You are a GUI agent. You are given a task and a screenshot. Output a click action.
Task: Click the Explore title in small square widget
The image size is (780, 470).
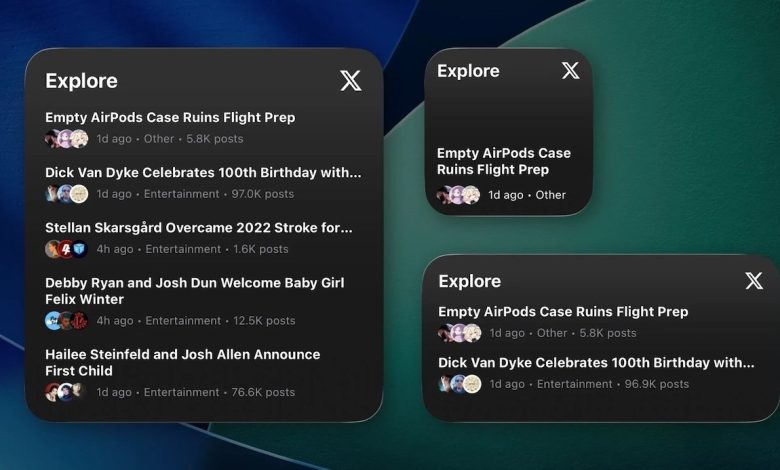coord(468,71)
